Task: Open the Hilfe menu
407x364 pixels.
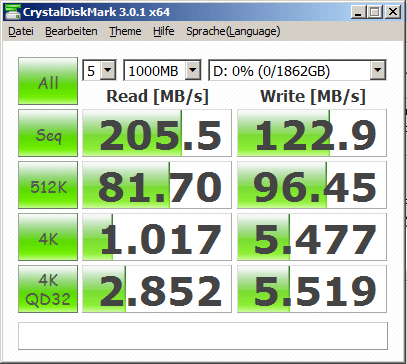Action: click(164, 31)
